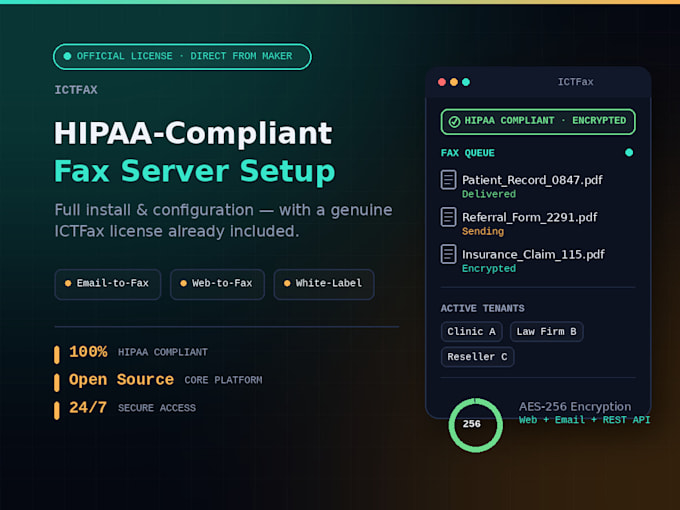Click the Official License Direct From Maker badge
Viewport: 680px width, 510px height.
182,56
